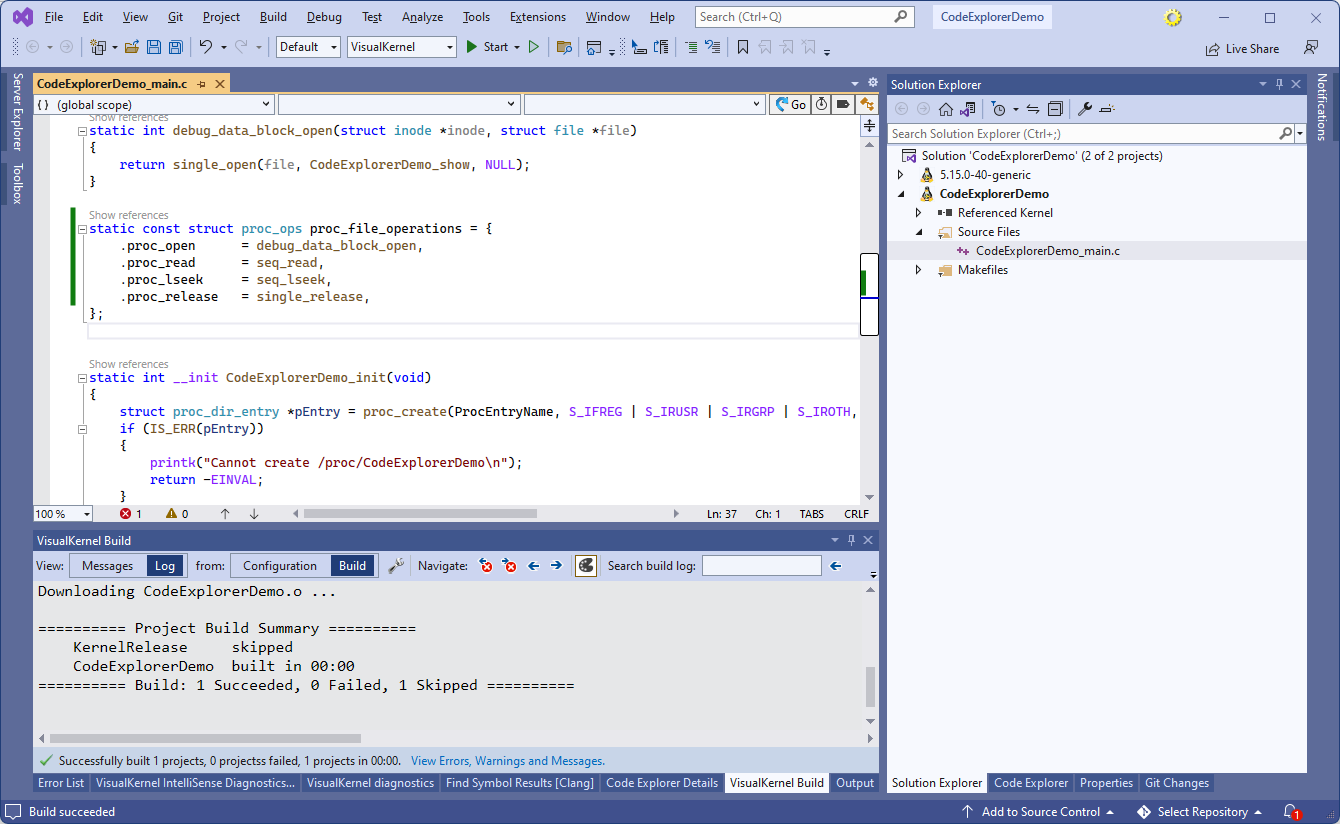Expand the 5.15.0-40-generic project node
The height and width of the screenshot is (824, 1340).
(900, 175)
